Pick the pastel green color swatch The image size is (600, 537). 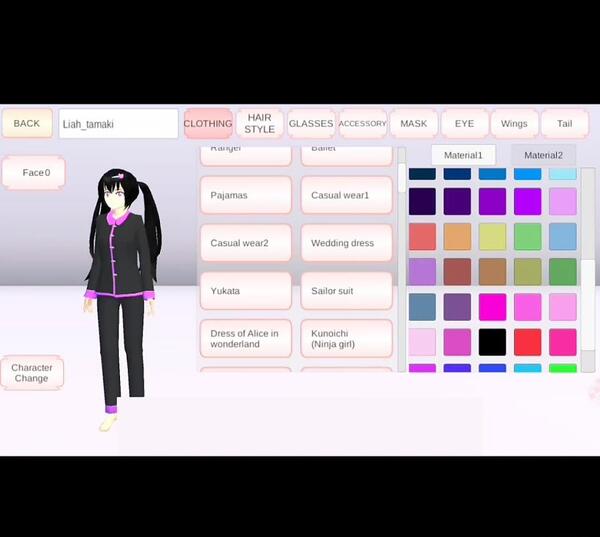point(527,237)
